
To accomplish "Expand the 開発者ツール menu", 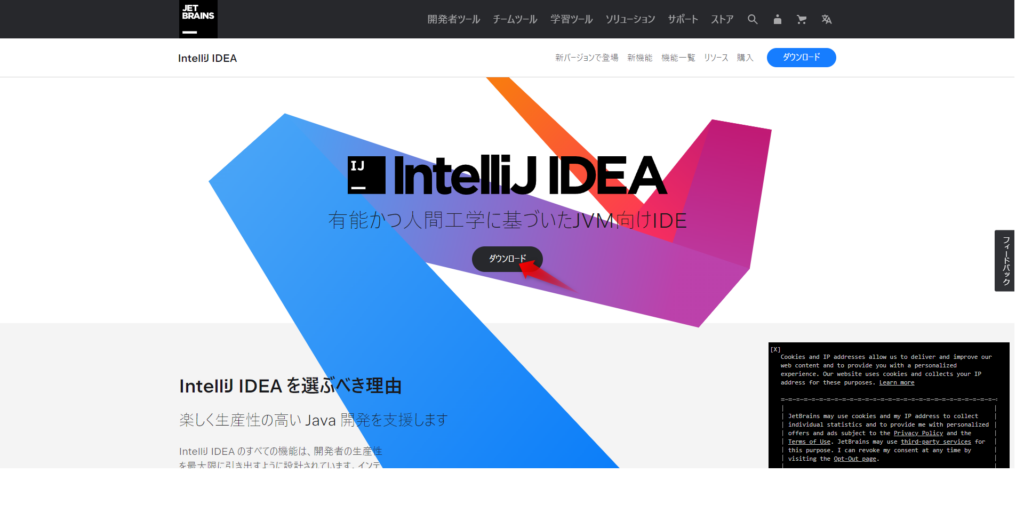I will (x=453, y=20).
